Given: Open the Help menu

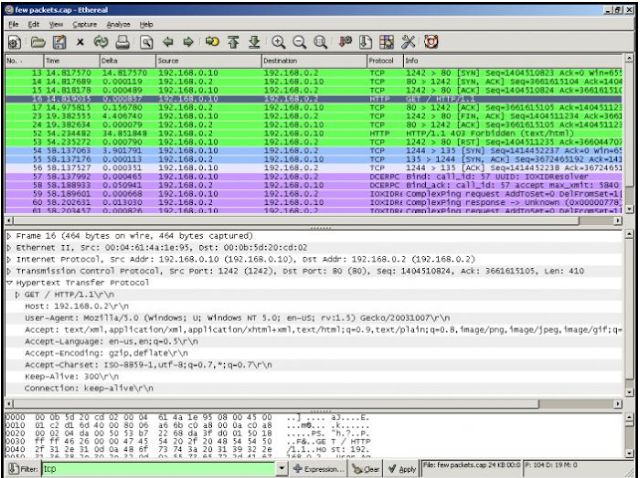Looking at the screenshot, I should (x=146, y=24).
